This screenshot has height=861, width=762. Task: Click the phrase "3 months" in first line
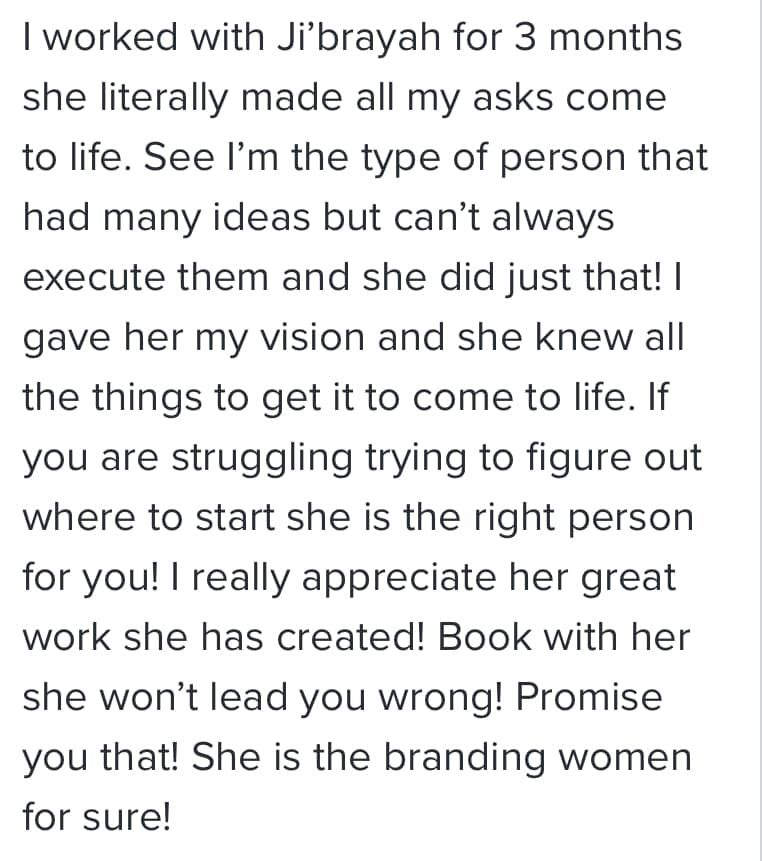pyautogui.click(x=598, y=37)
